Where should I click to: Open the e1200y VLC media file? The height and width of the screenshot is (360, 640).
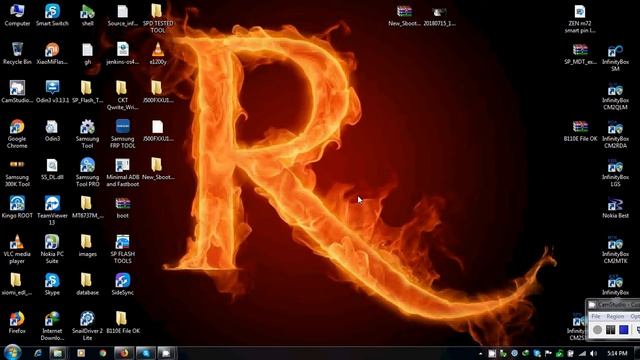[x=158, y=53]
